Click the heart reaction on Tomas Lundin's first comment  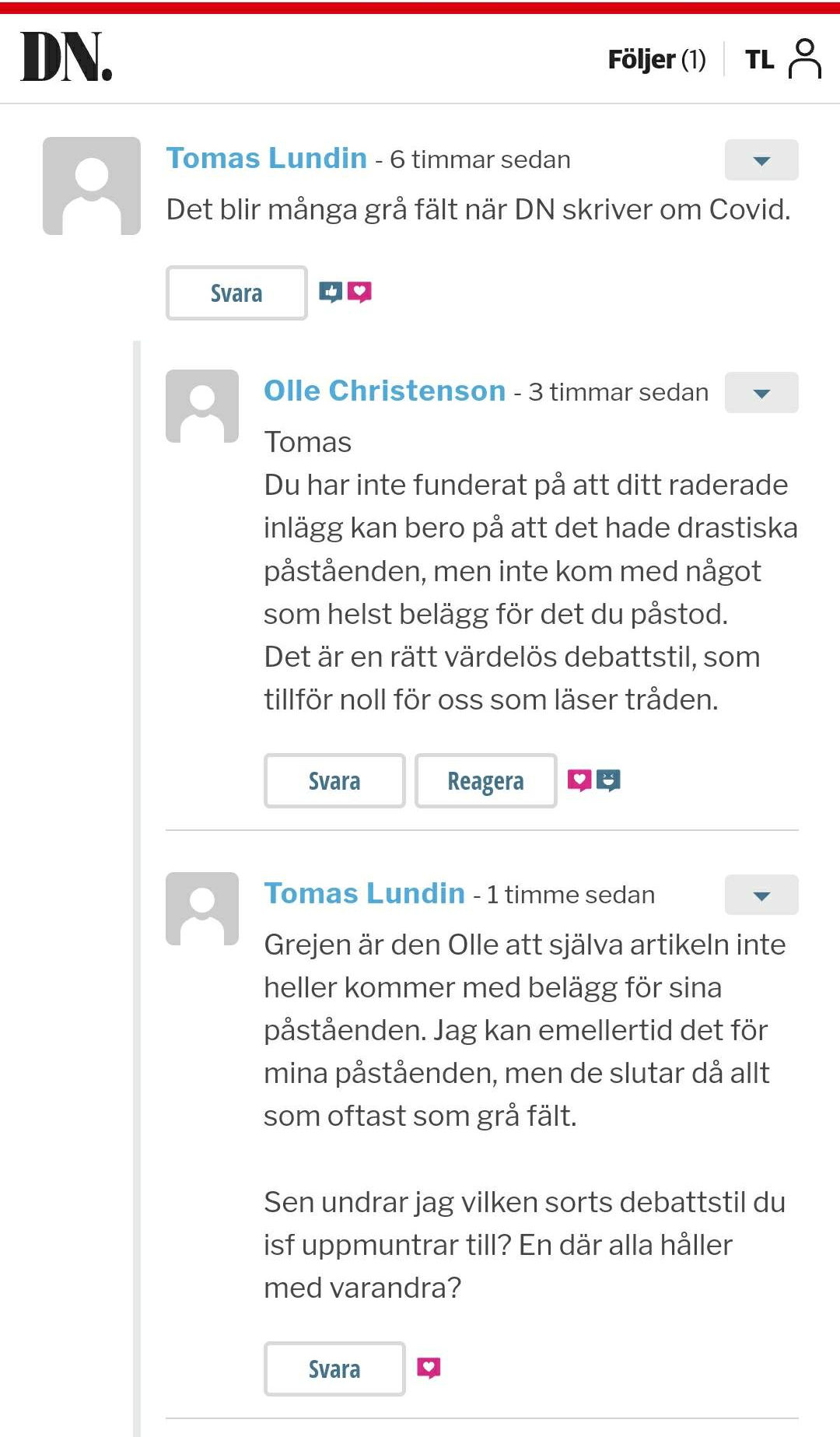pos(359,293)
